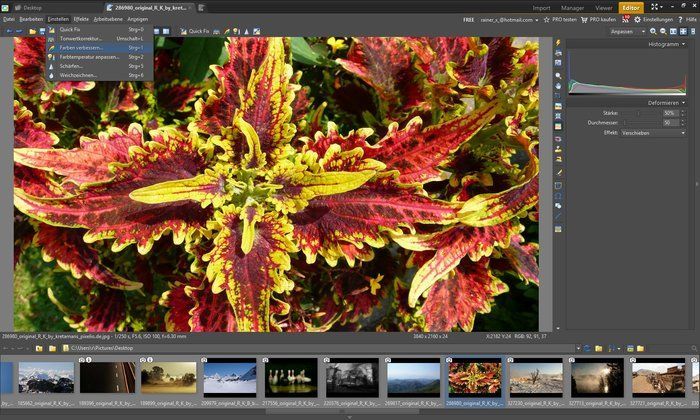
Task: Click the zoom out magnifier icon
Action: coord(663,31)
